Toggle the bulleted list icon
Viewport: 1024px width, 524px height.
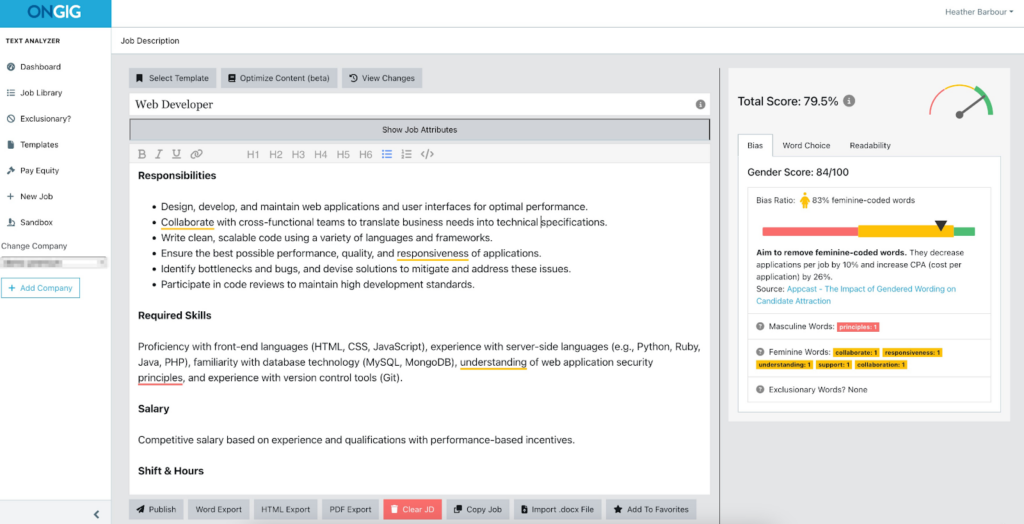pyautogui.click(x=387, y=154)
